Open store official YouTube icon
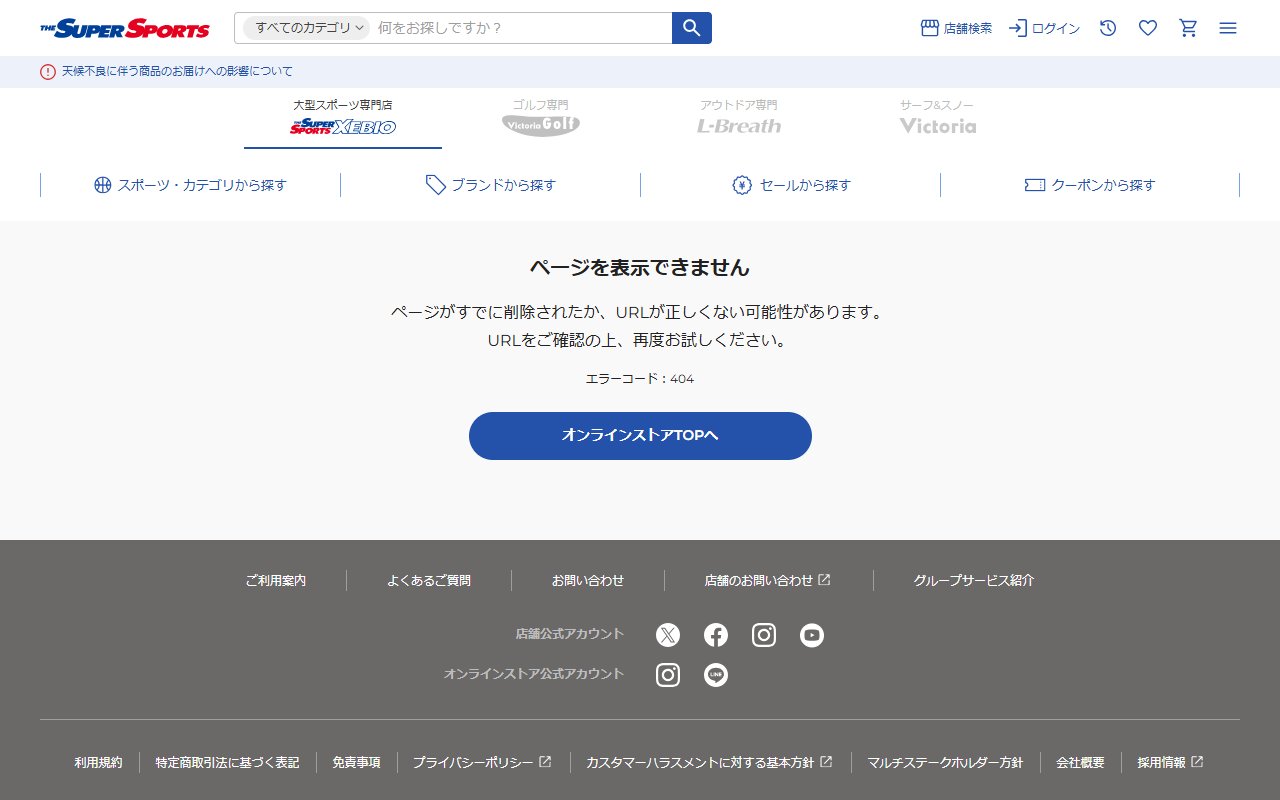Image resolution: width=1280 pixels, height=800 pixels. [812, 635]
